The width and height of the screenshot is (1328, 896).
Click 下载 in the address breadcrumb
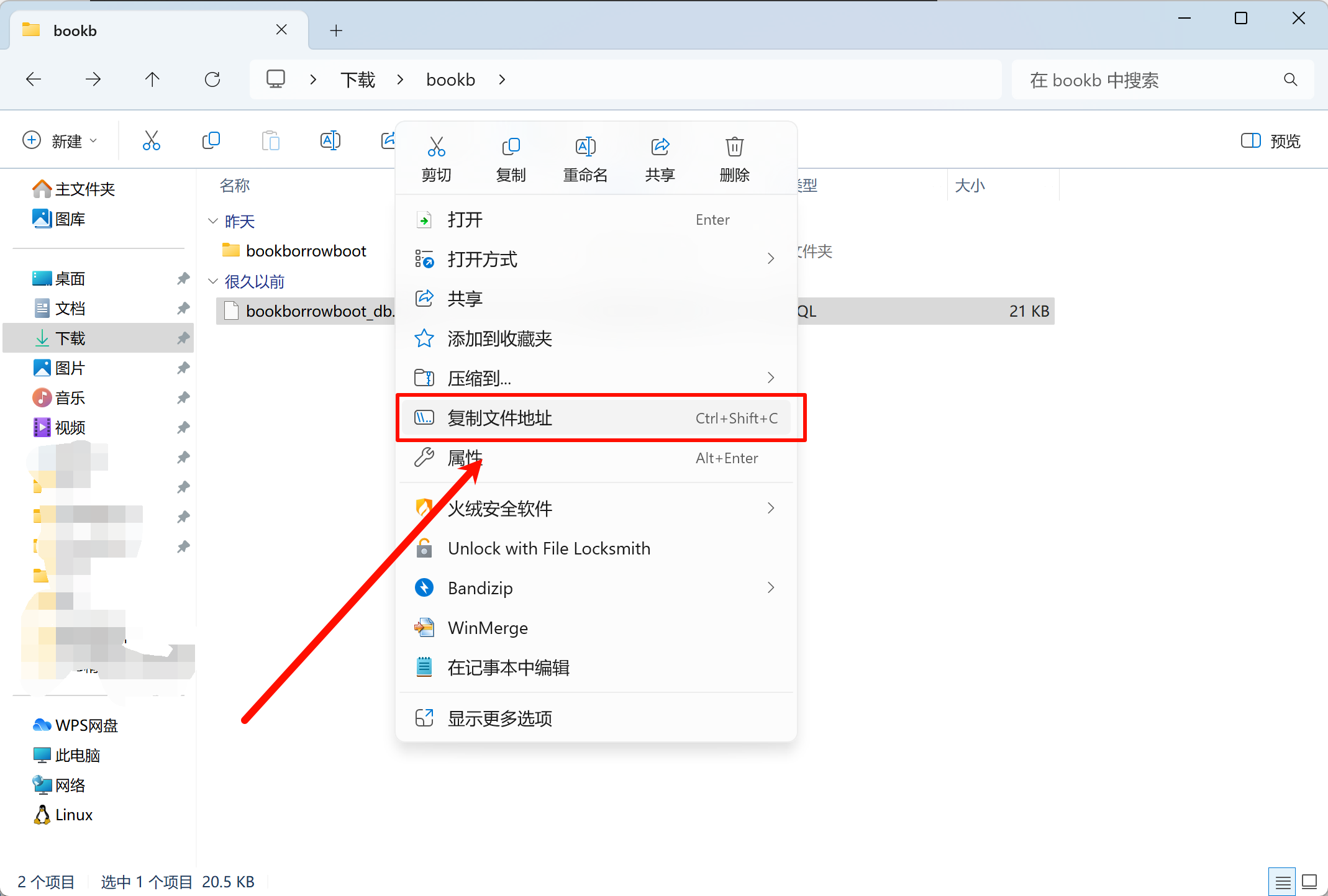pos(358,80)
